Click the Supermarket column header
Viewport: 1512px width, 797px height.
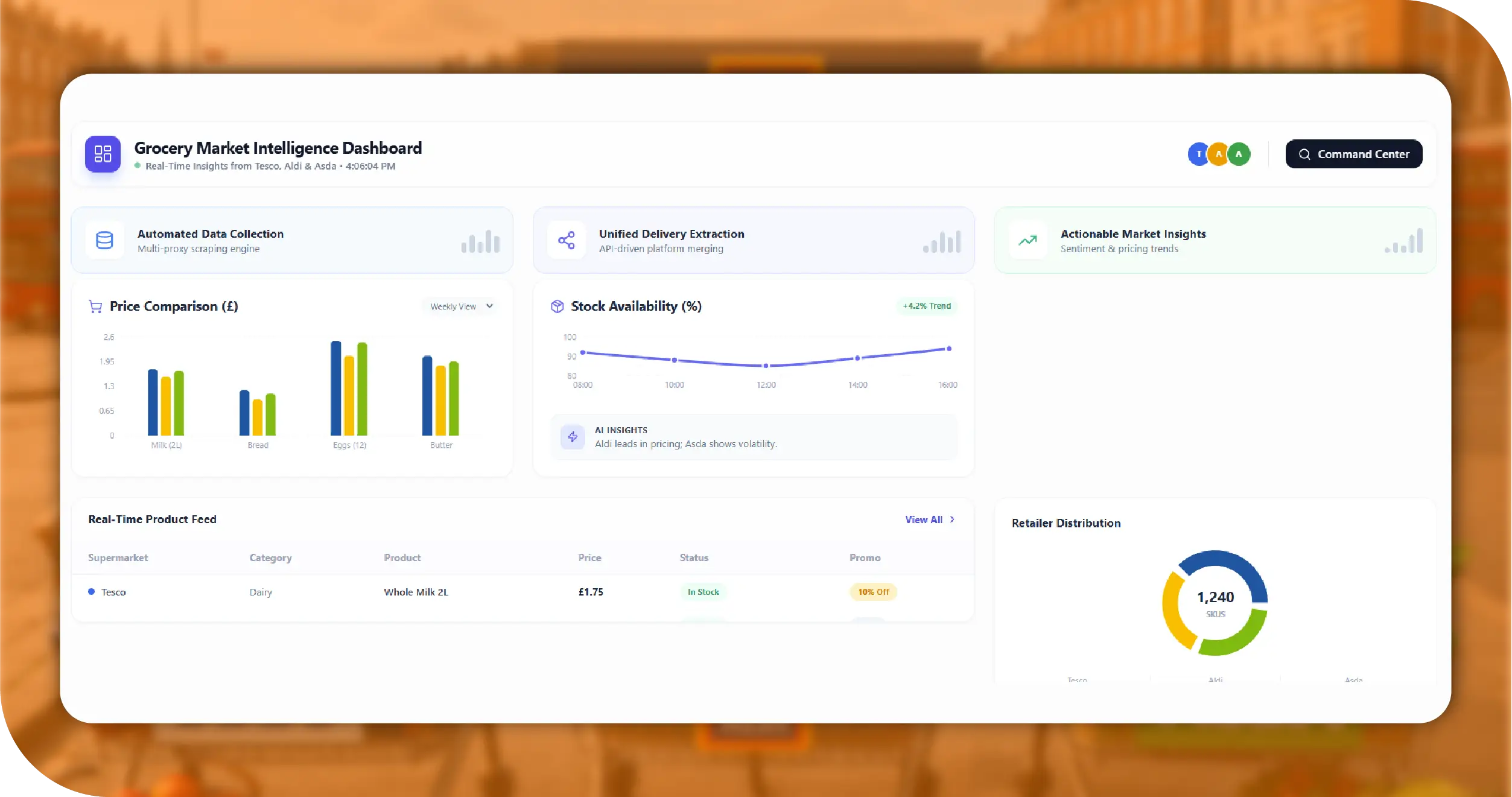click(x=118, y=557)
